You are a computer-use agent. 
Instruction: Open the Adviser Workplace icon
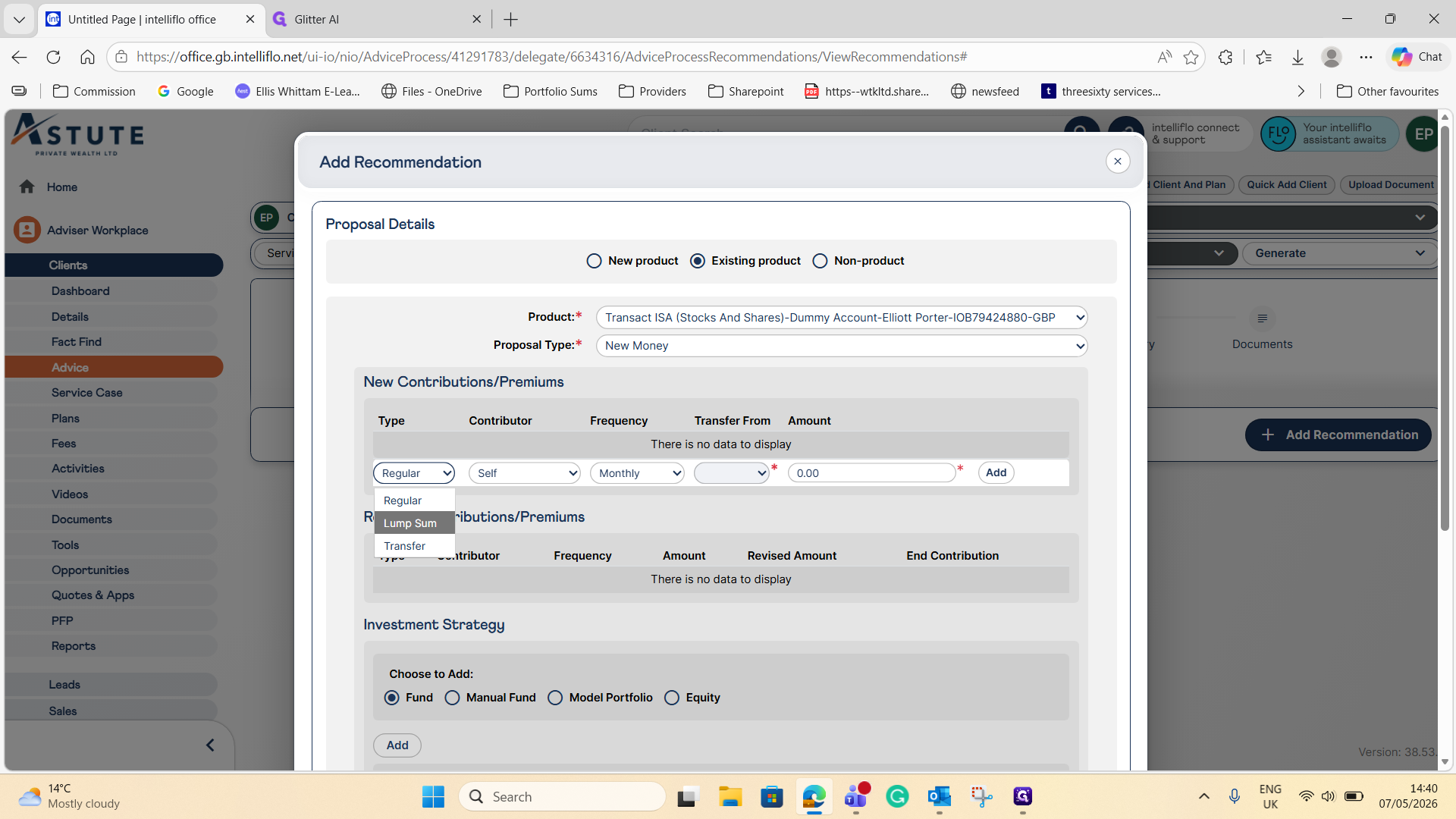click(27, 230)
